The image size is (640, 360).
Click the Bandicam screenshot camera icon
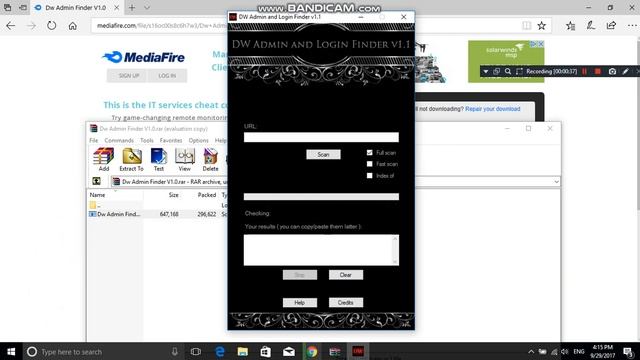[612, 71]
